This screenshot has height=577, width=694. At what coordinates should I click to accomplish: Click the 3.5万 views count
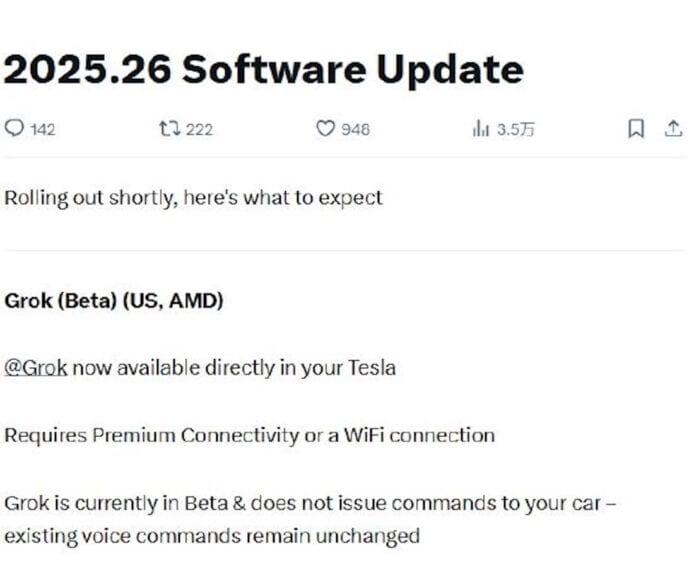[x=516, y=129]
